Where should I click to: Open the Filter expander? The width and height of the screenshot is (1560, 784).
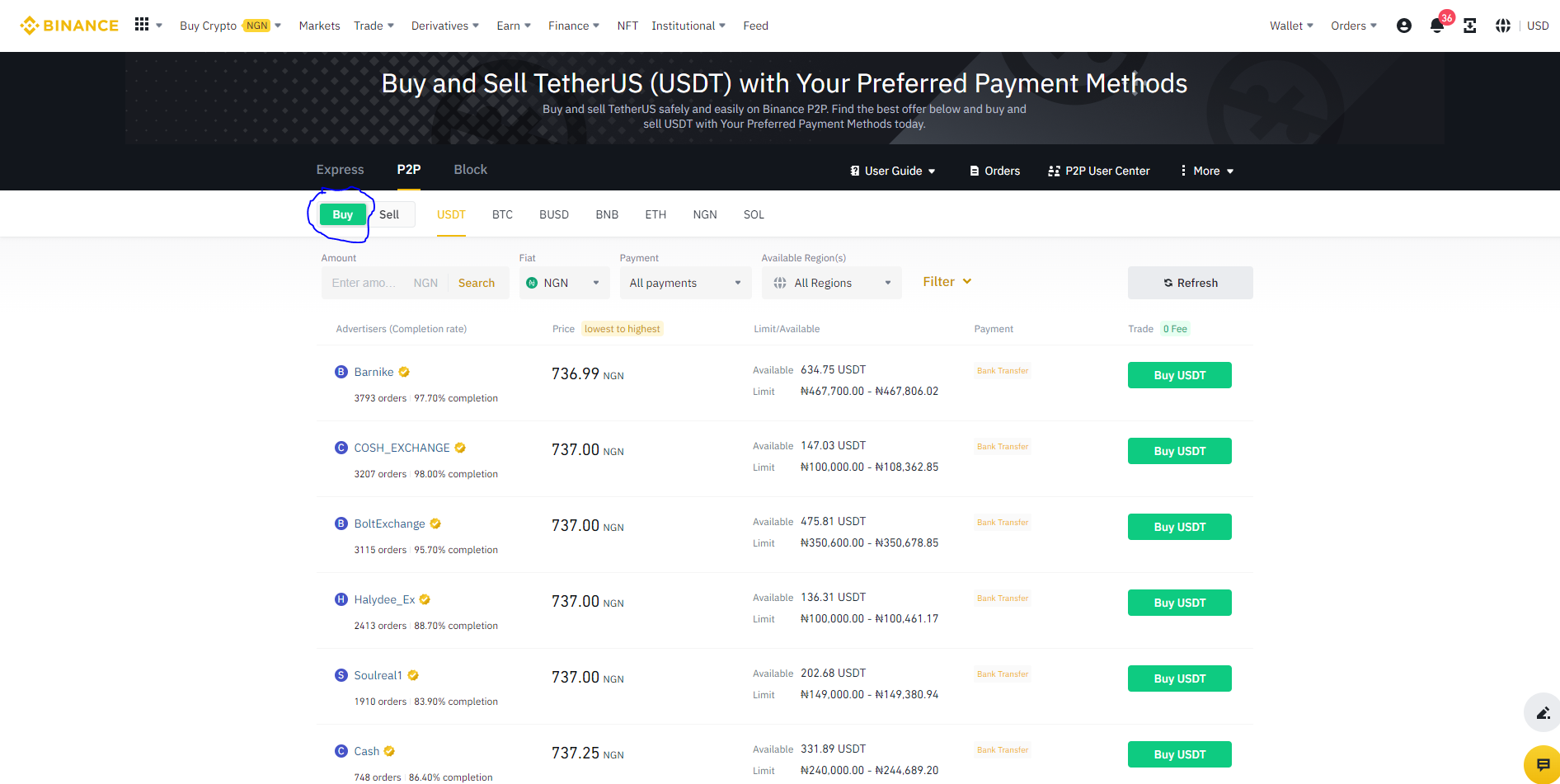[x=947, y=282]
